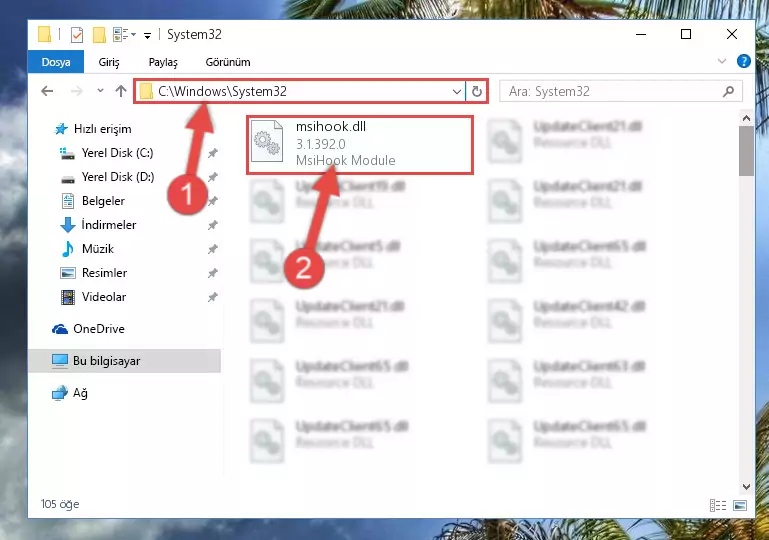Open Yerel Disk (D:) from the sidebar

click(x=118, y=177)
